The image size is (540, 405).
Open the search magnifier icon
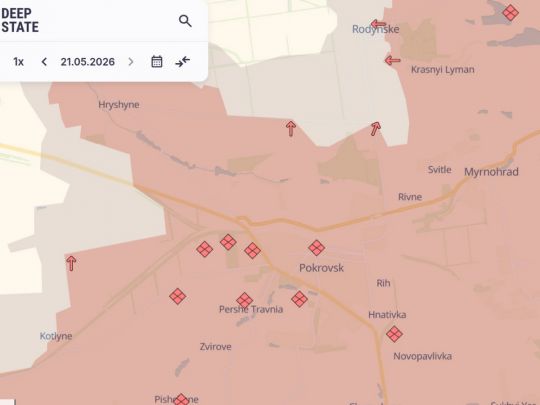click(x=185, y=21)
